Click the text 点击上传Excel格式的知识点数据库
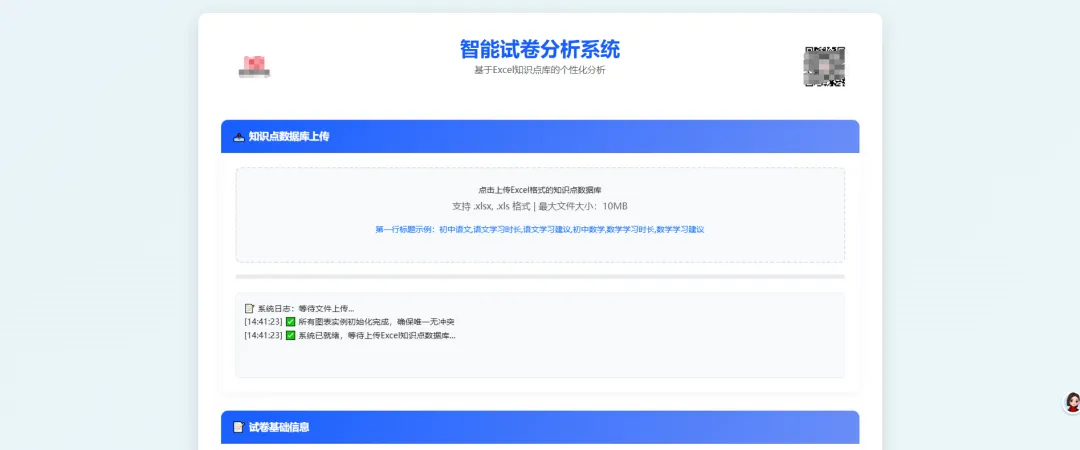The width and height of the screenshot is (1080, 450). [x=540, y=190]
